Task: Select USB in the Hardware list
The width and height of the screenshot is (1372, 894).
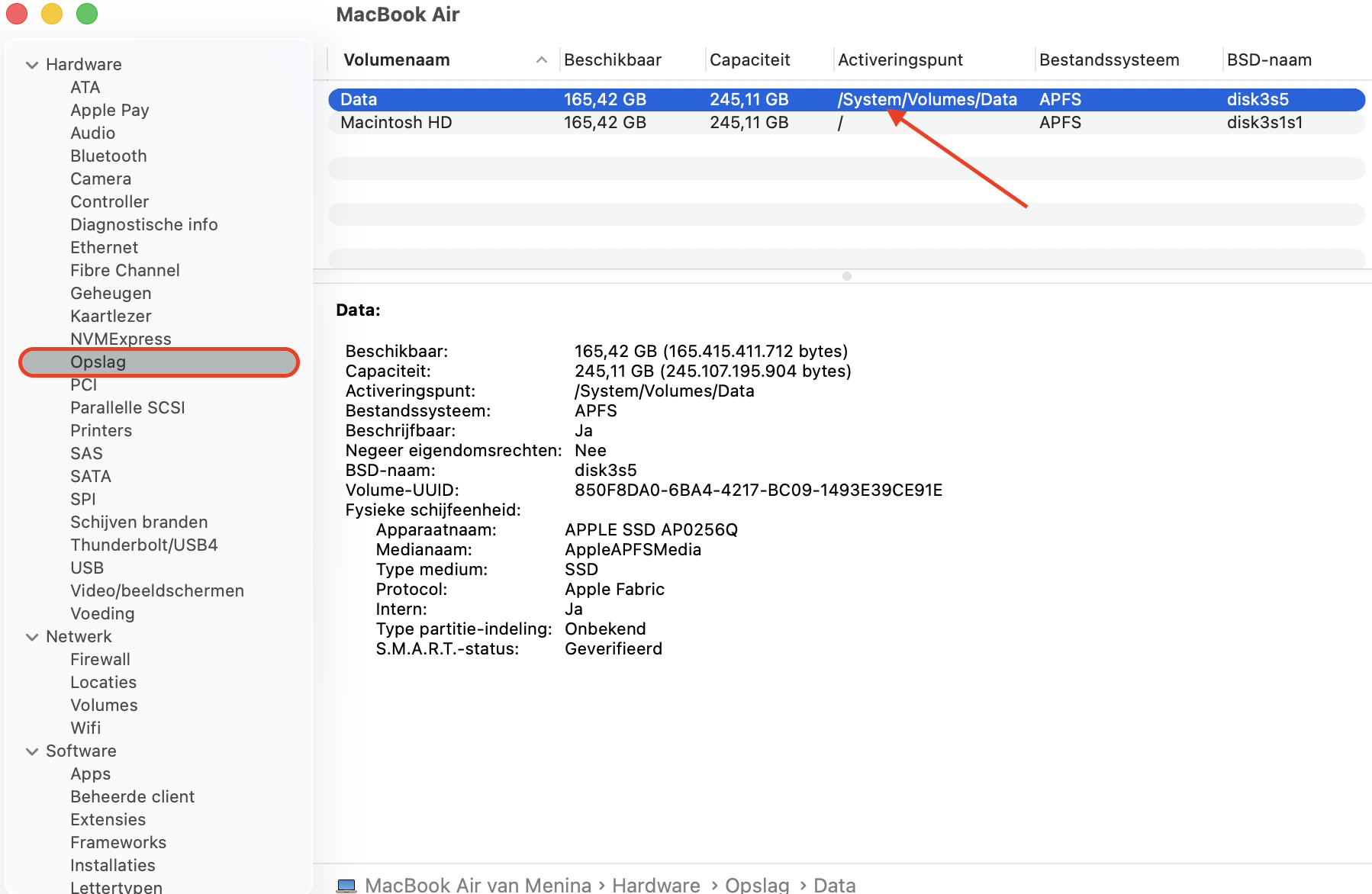Action: coord(87,568)
